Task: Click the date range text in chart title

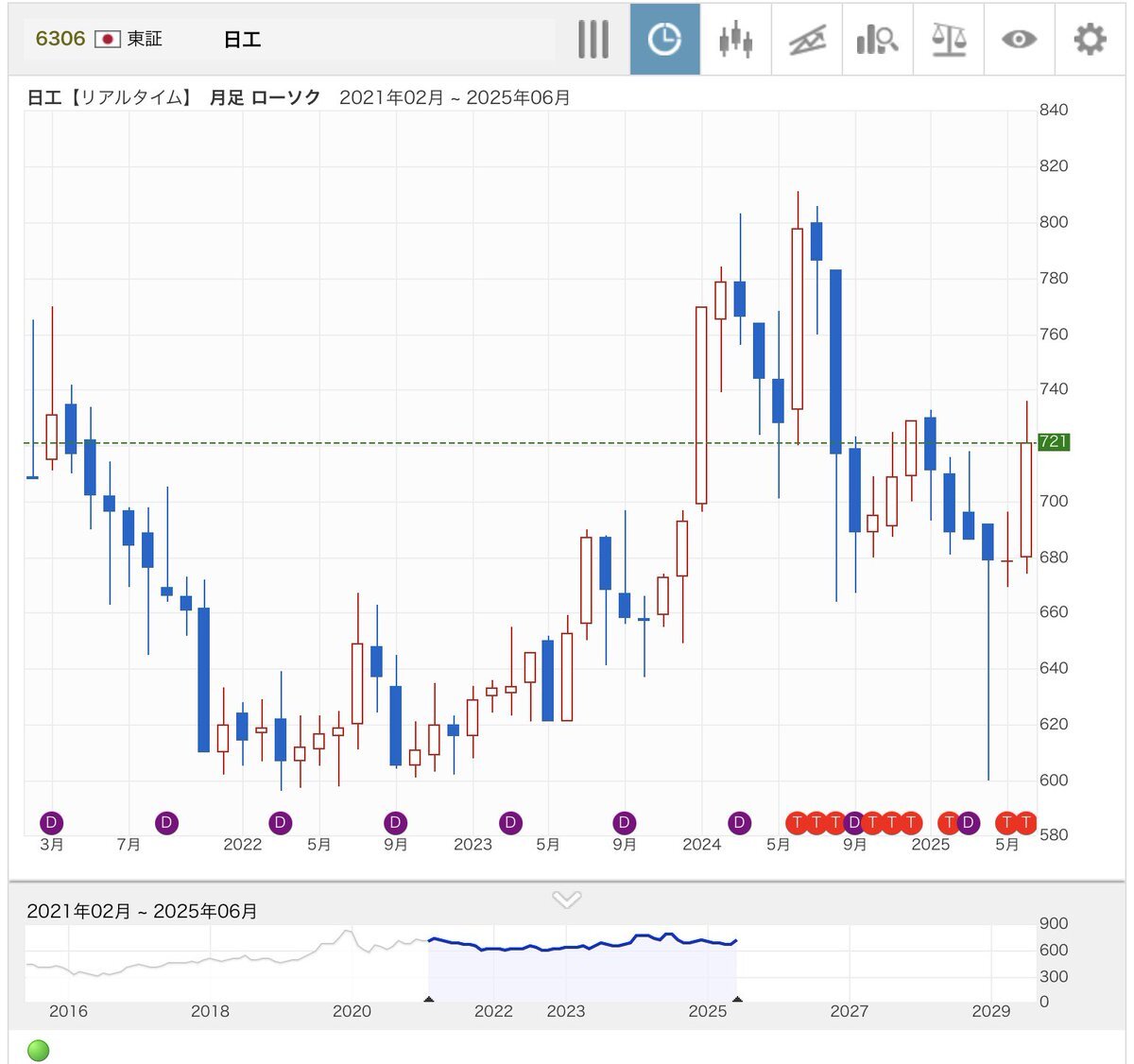Action: pyautogui.click(x=455, y=97)
